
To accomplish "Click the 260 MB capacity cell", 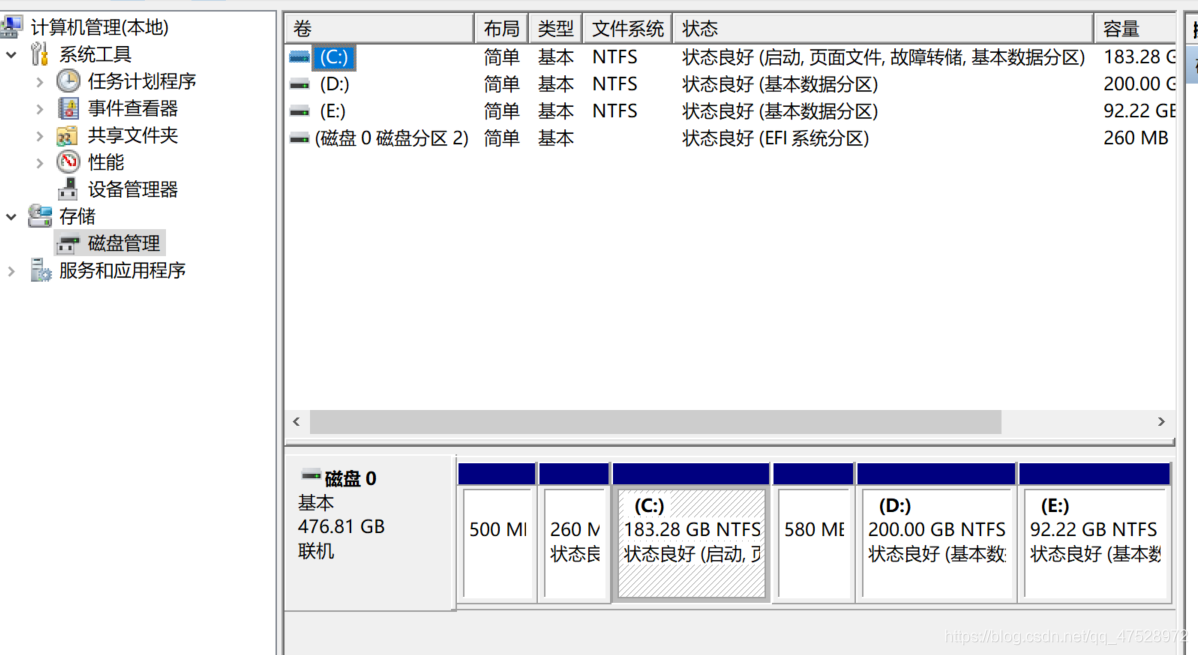I will 1135,138.
